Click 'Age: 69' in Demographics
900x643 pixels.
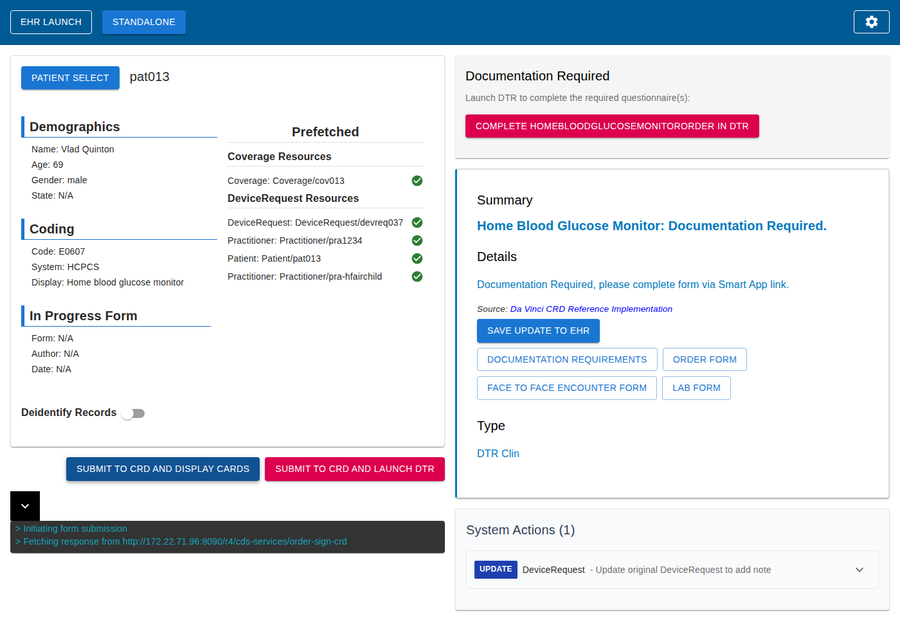pos(48,165)
